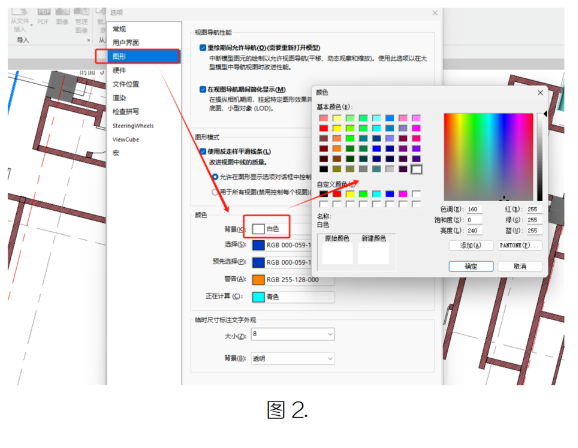Image resolution: width=578 pixels, height=448 pixels.
Task: Open the 硬件 options category
Action: tap(119, 70)
